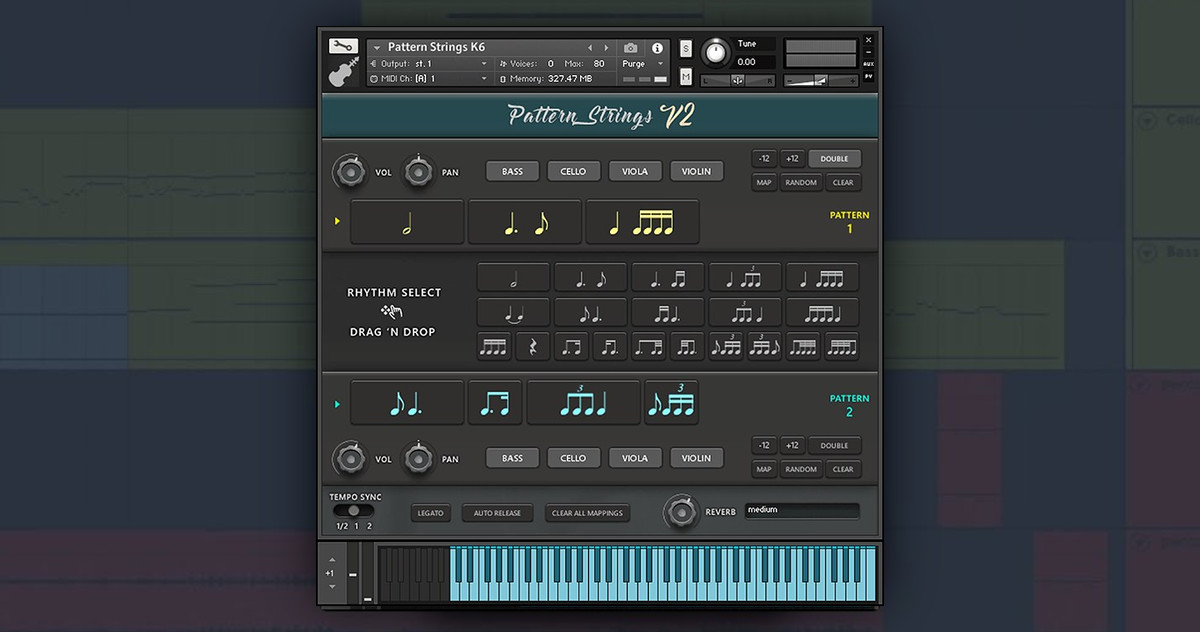Click the yellow play arrow for Pattern 1

click(x=337, y=221)
